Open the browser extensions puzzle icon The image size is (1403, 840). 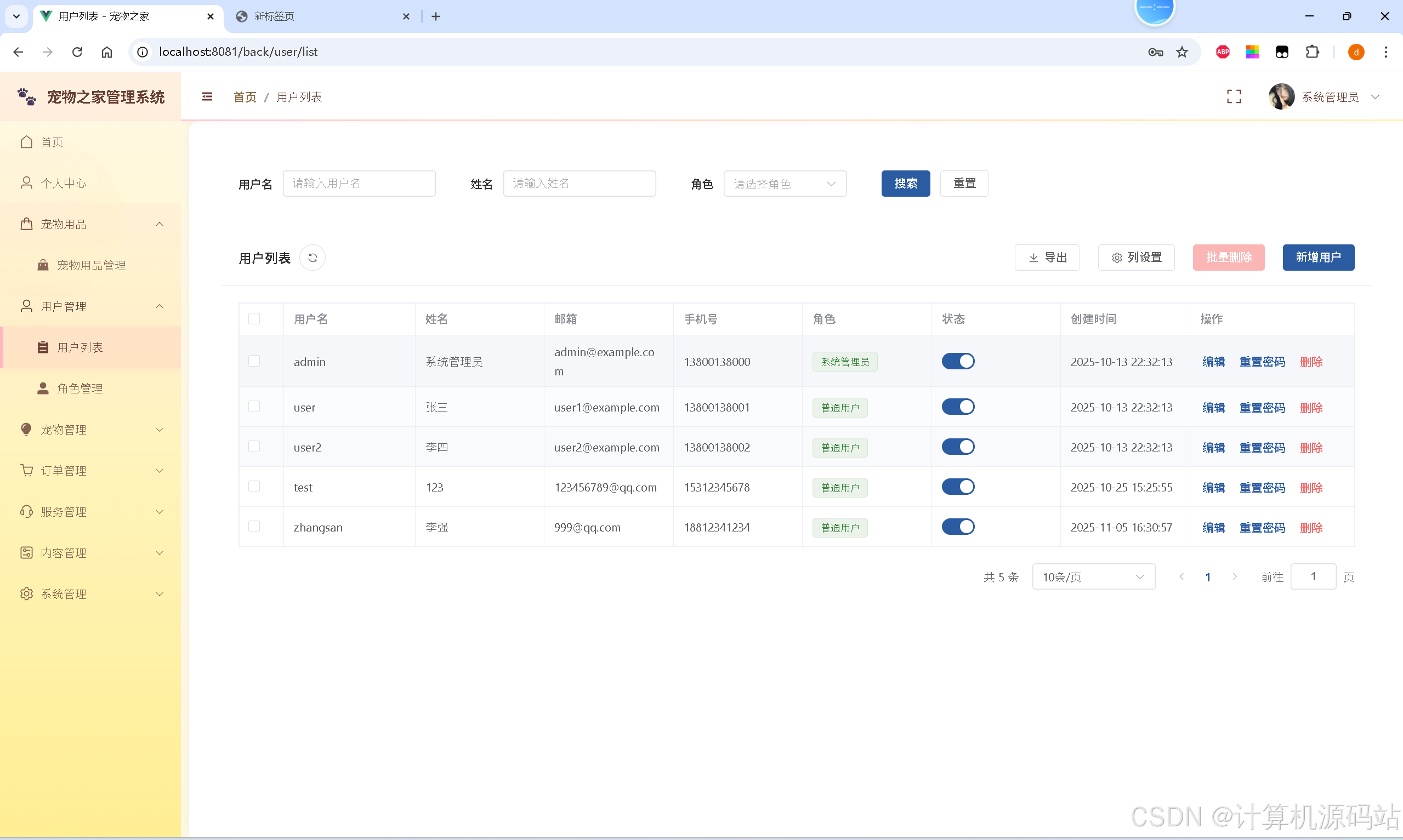tap(1312, 52)
